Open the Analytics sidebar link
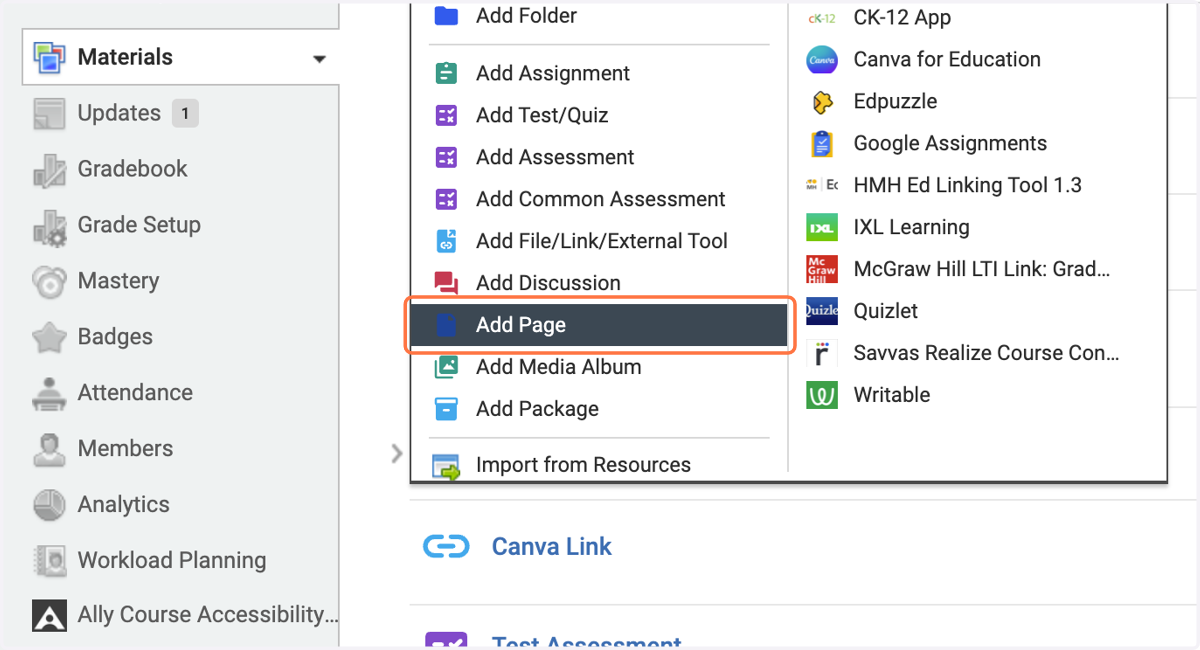 coord(124,505)
